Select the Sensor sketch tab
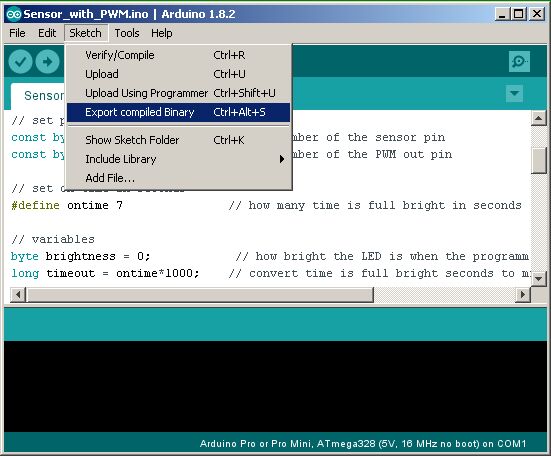 click(38, 96)
